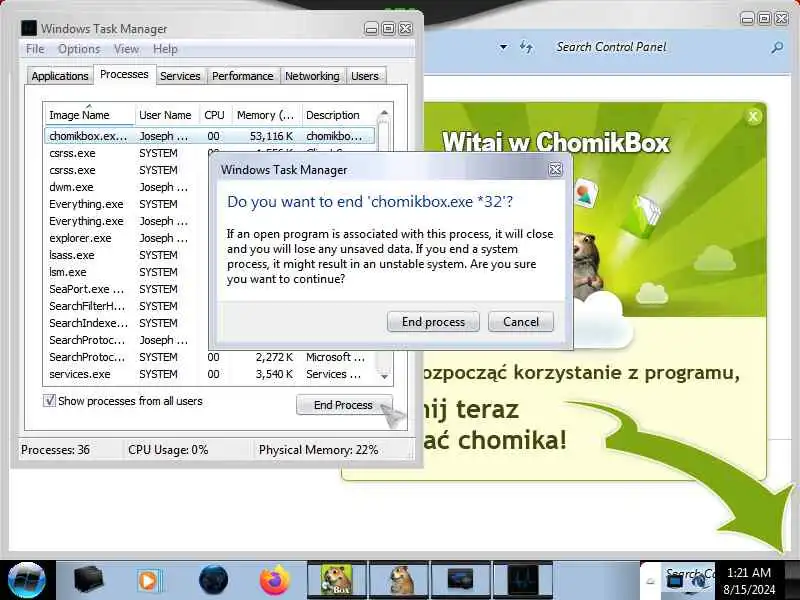Open the View menu in Task Manager

click(126, 49)
